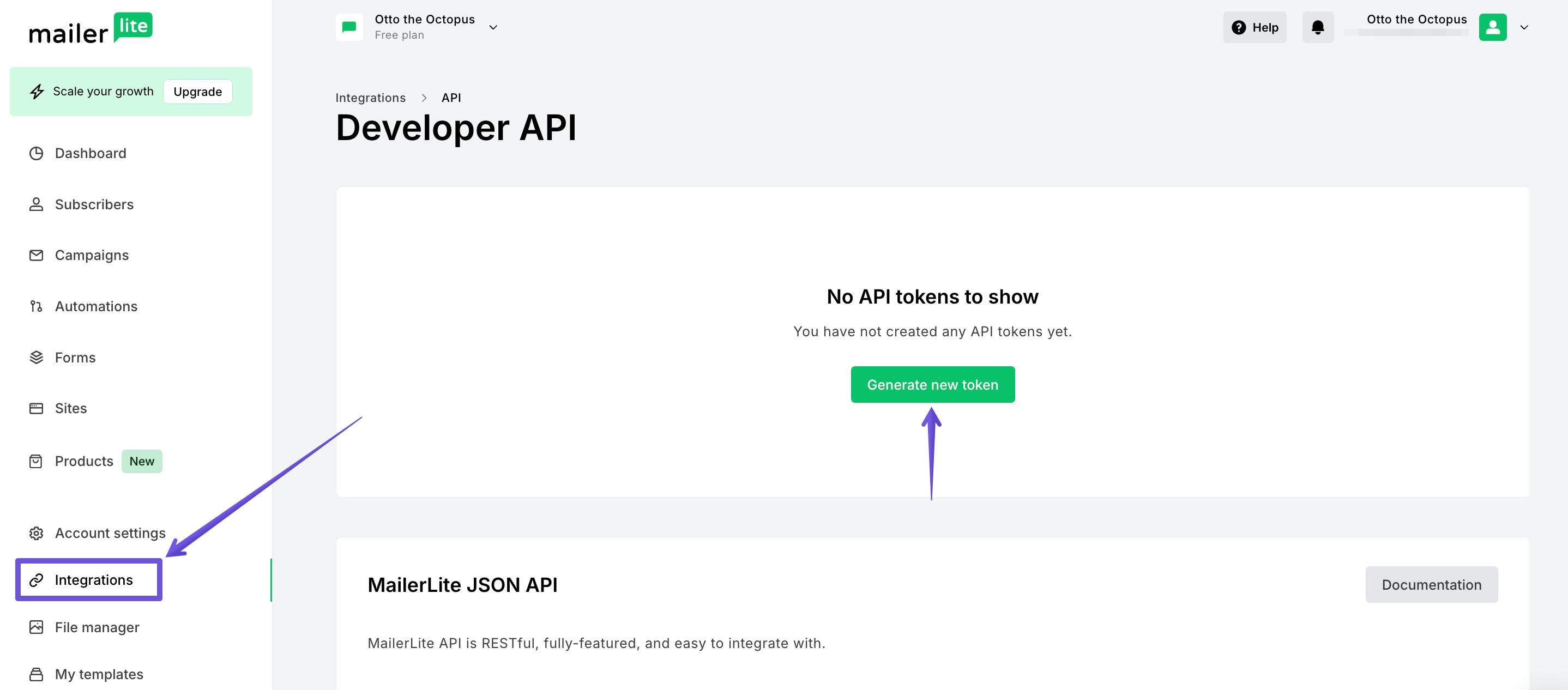Open the user profile dropdown arrow
Viewport: 1568px width, 690px height.
point(1524,27)
